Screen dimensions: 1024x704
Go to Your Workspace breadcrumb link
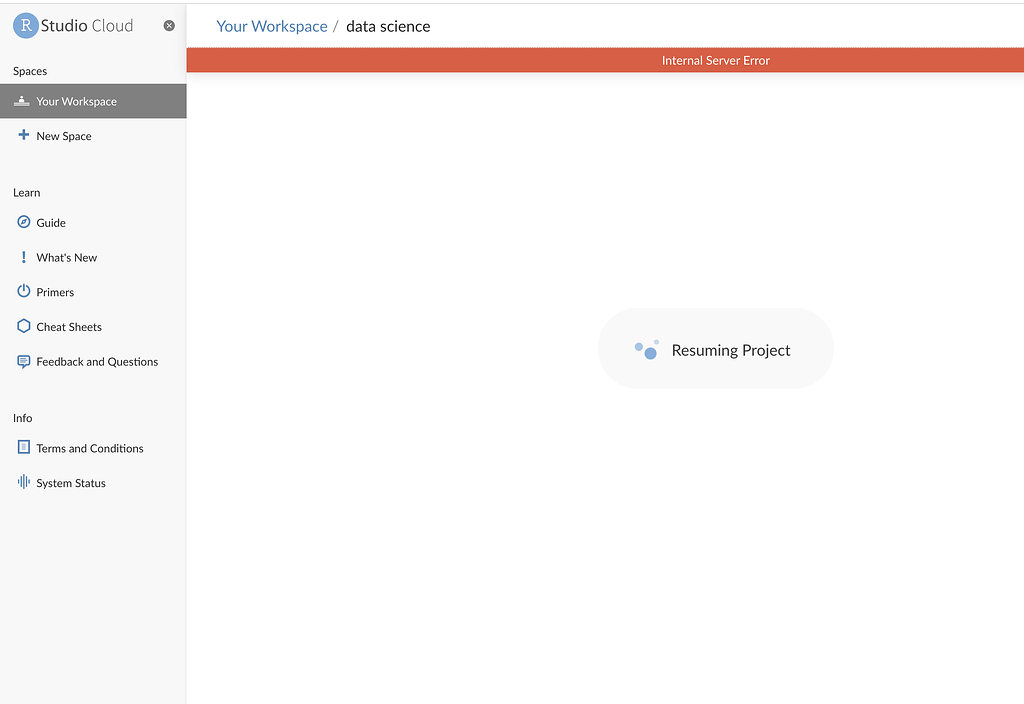click(x=272, y=26)
